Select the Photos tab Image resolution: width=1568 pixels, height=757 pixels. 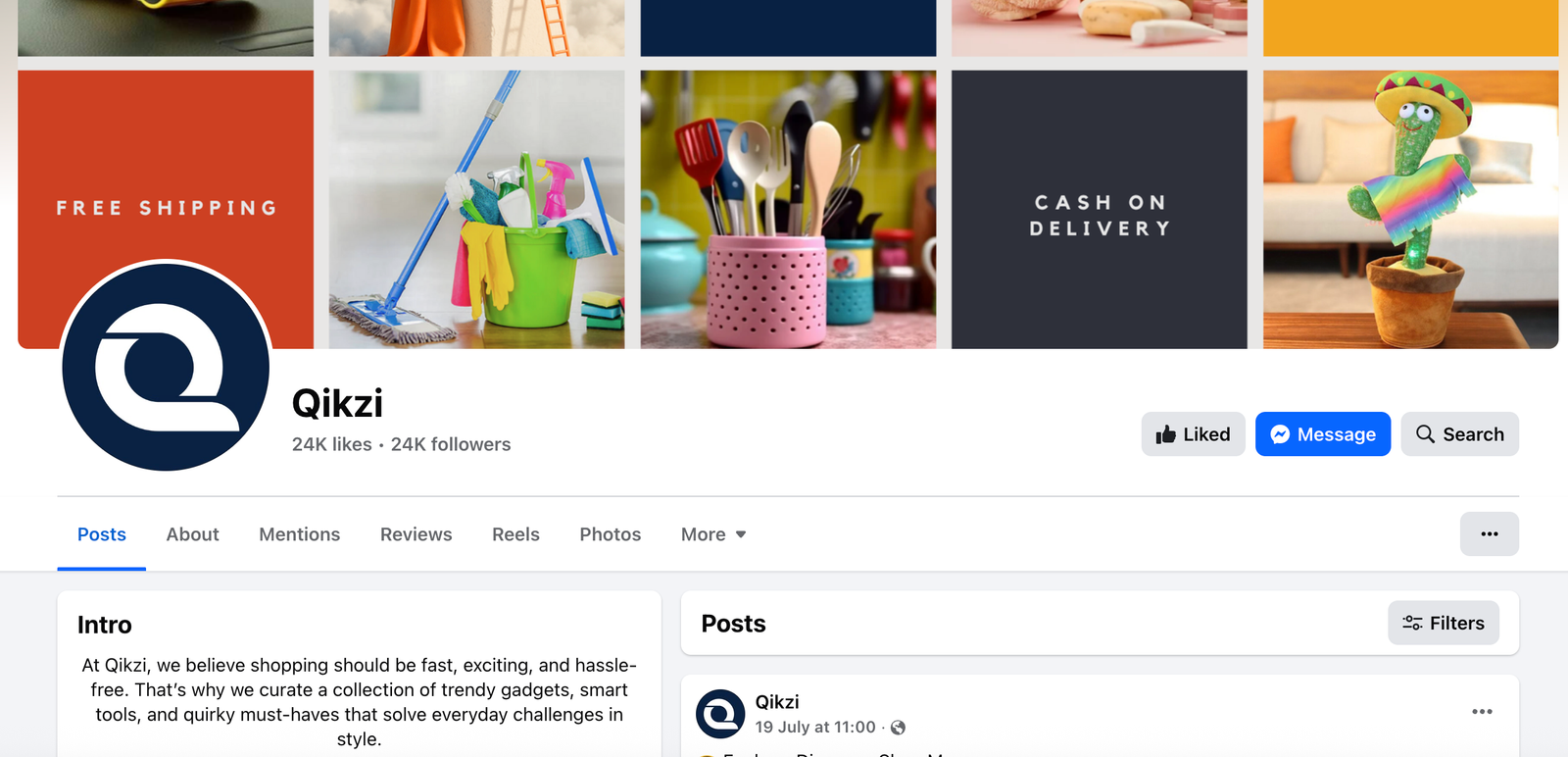click(610, 534)
